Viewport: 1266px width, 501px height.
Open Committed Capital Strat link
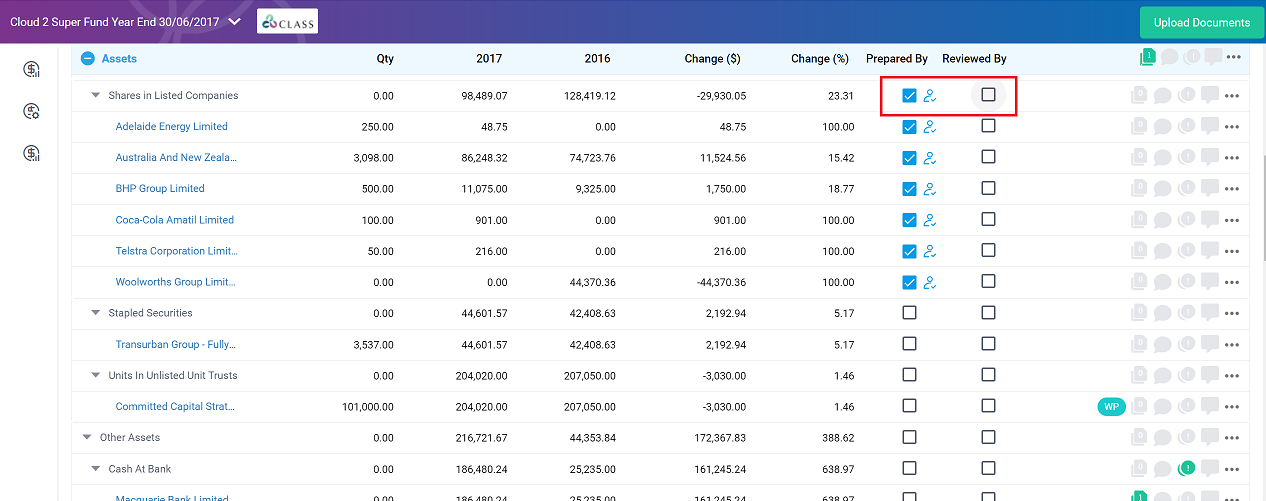point(175,407)
